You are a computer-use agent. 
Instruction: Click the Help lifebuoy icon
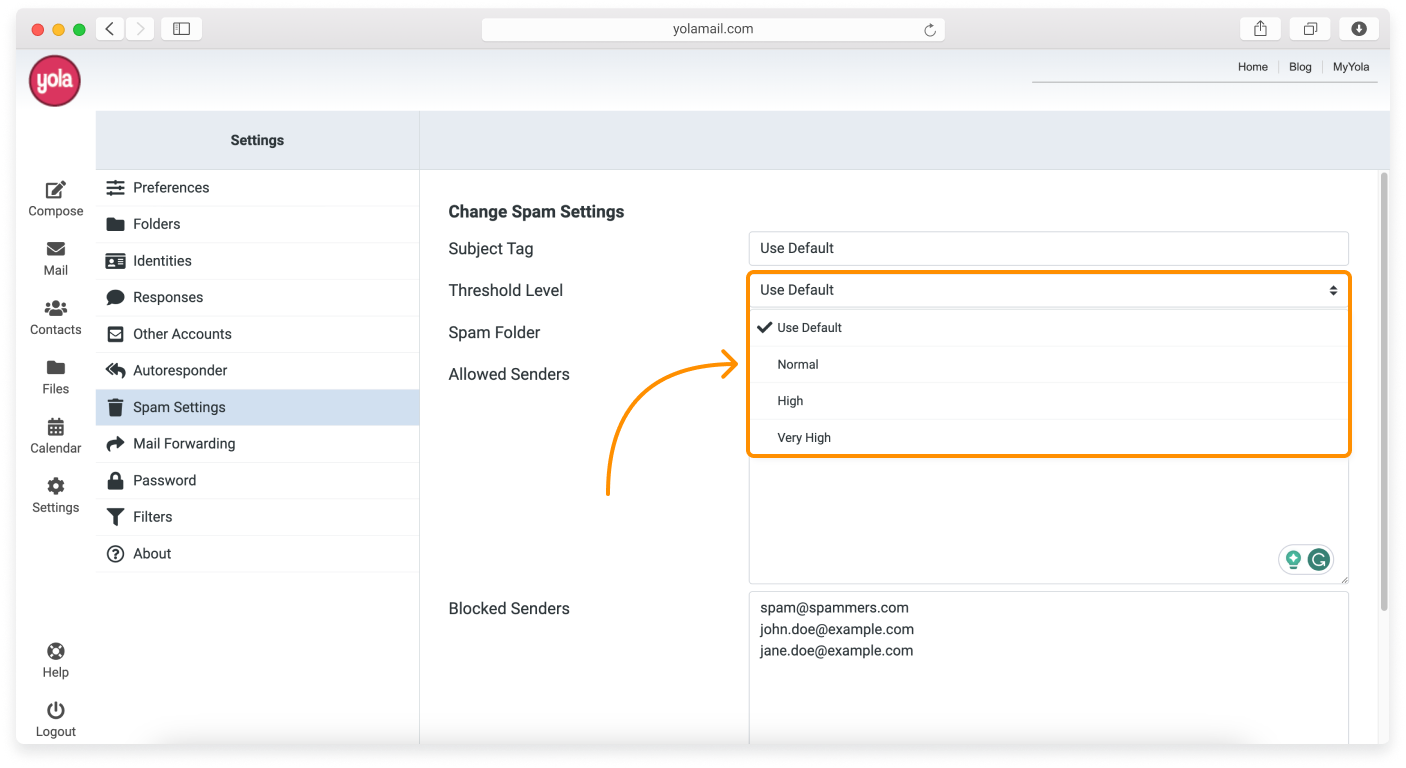(x=56, y=651)
